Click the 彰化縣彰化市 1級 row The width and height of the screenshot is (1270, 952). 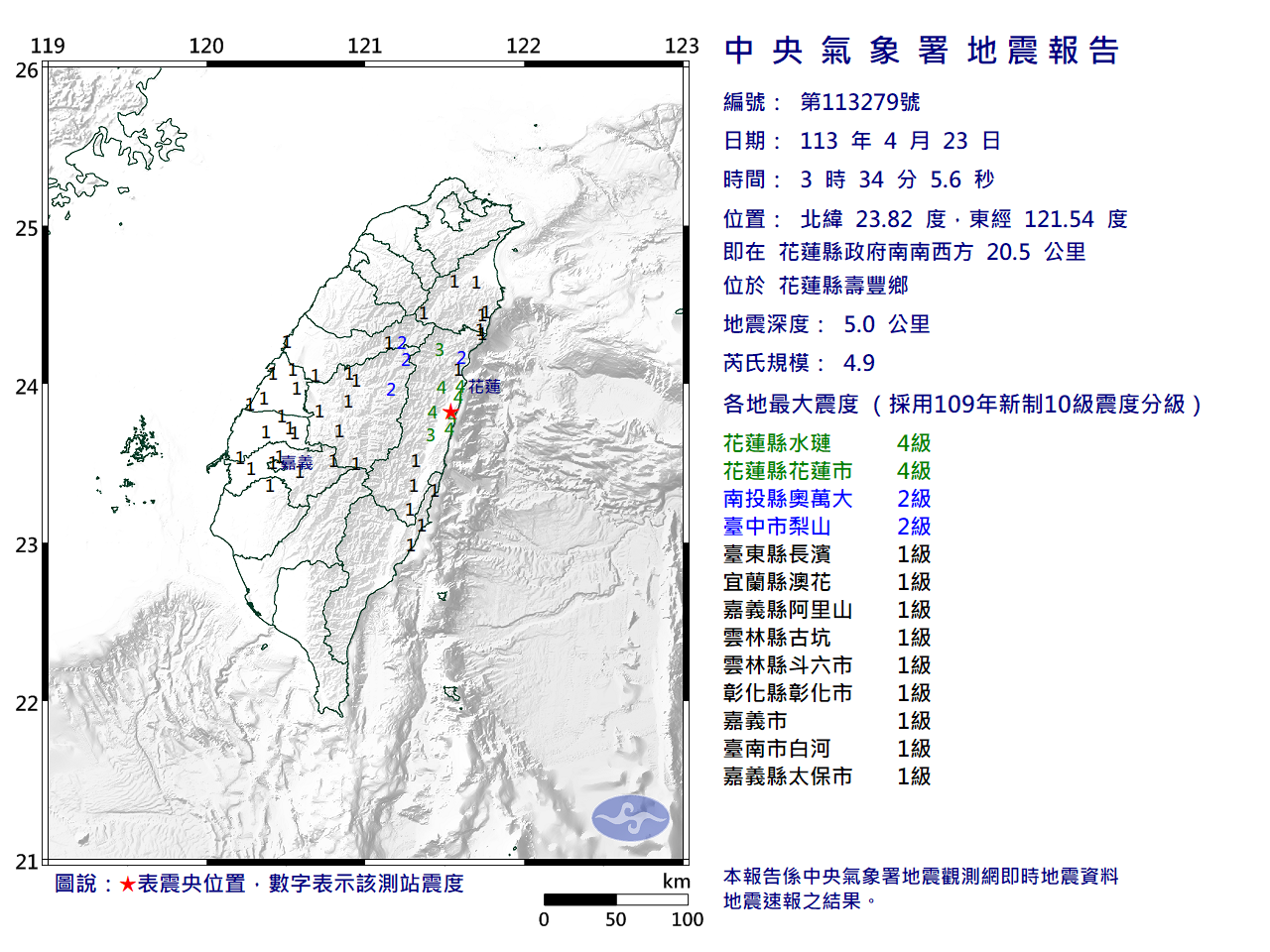click(x=827, y=693)
